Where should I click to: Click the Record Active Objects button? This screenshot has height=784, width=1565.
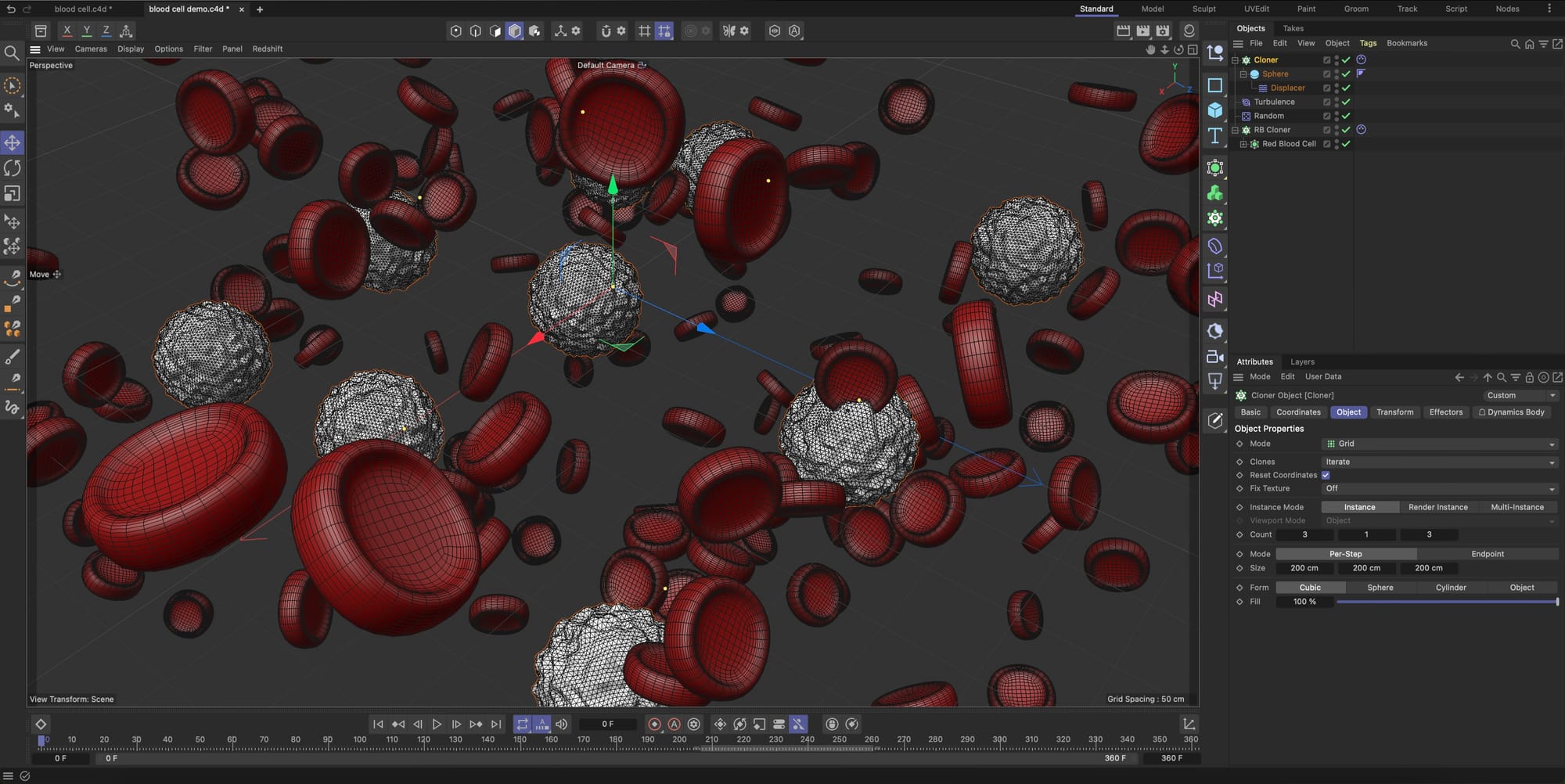point(655,725)
